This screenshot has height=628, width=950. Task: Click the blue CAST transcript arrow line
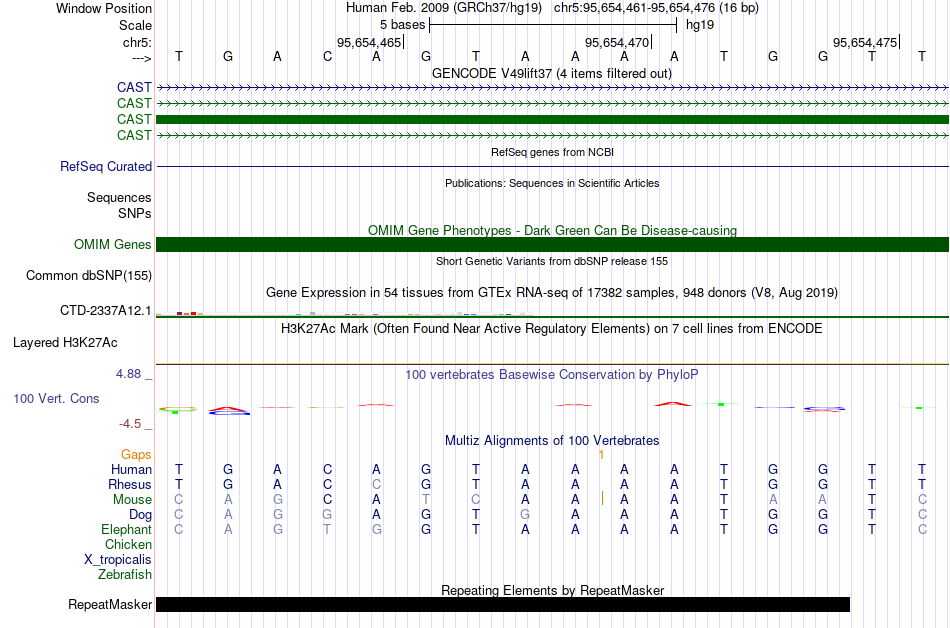pos(552,88)
